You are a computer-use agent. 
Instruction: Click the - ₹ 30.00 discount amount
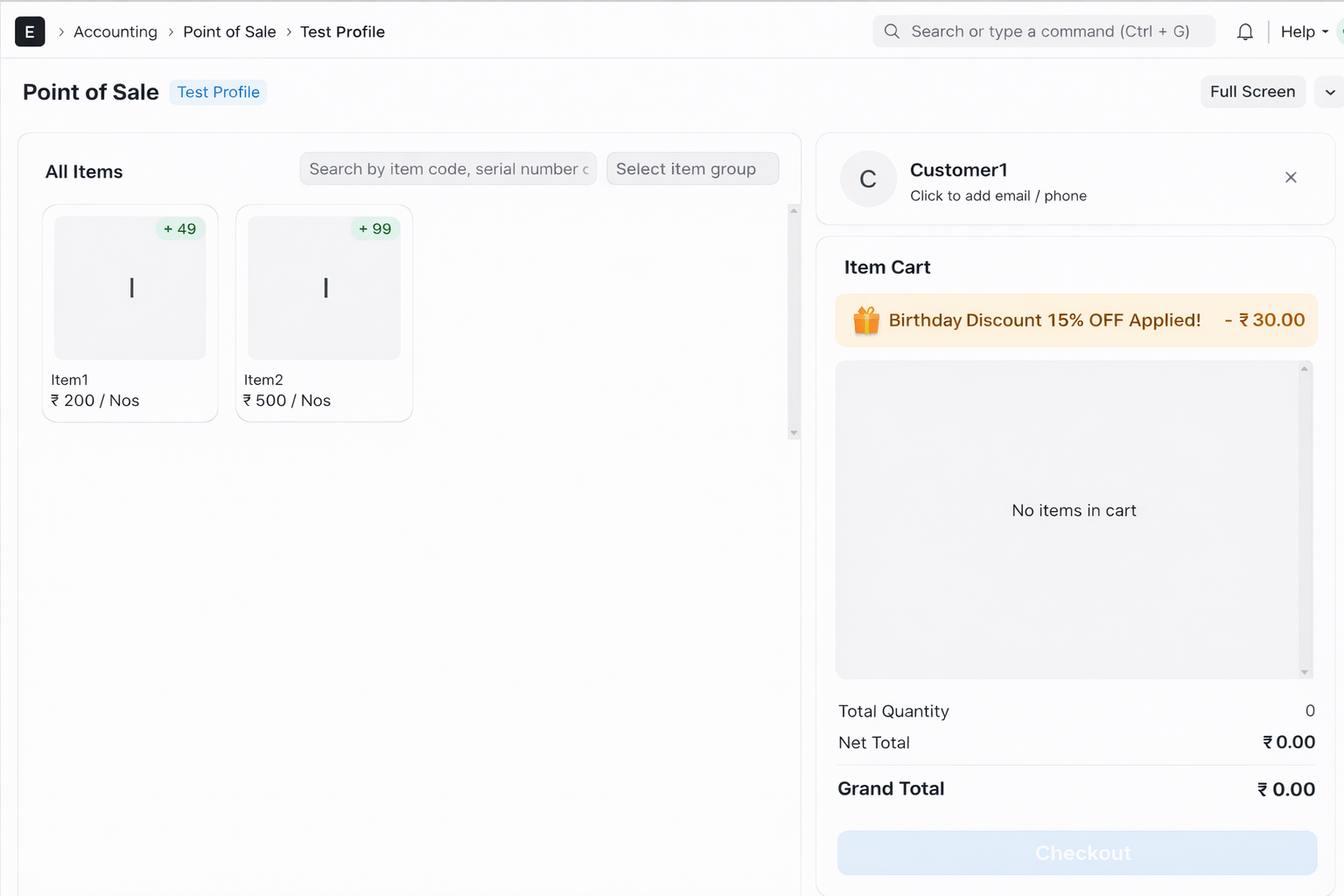click(x=1264, y=320)
